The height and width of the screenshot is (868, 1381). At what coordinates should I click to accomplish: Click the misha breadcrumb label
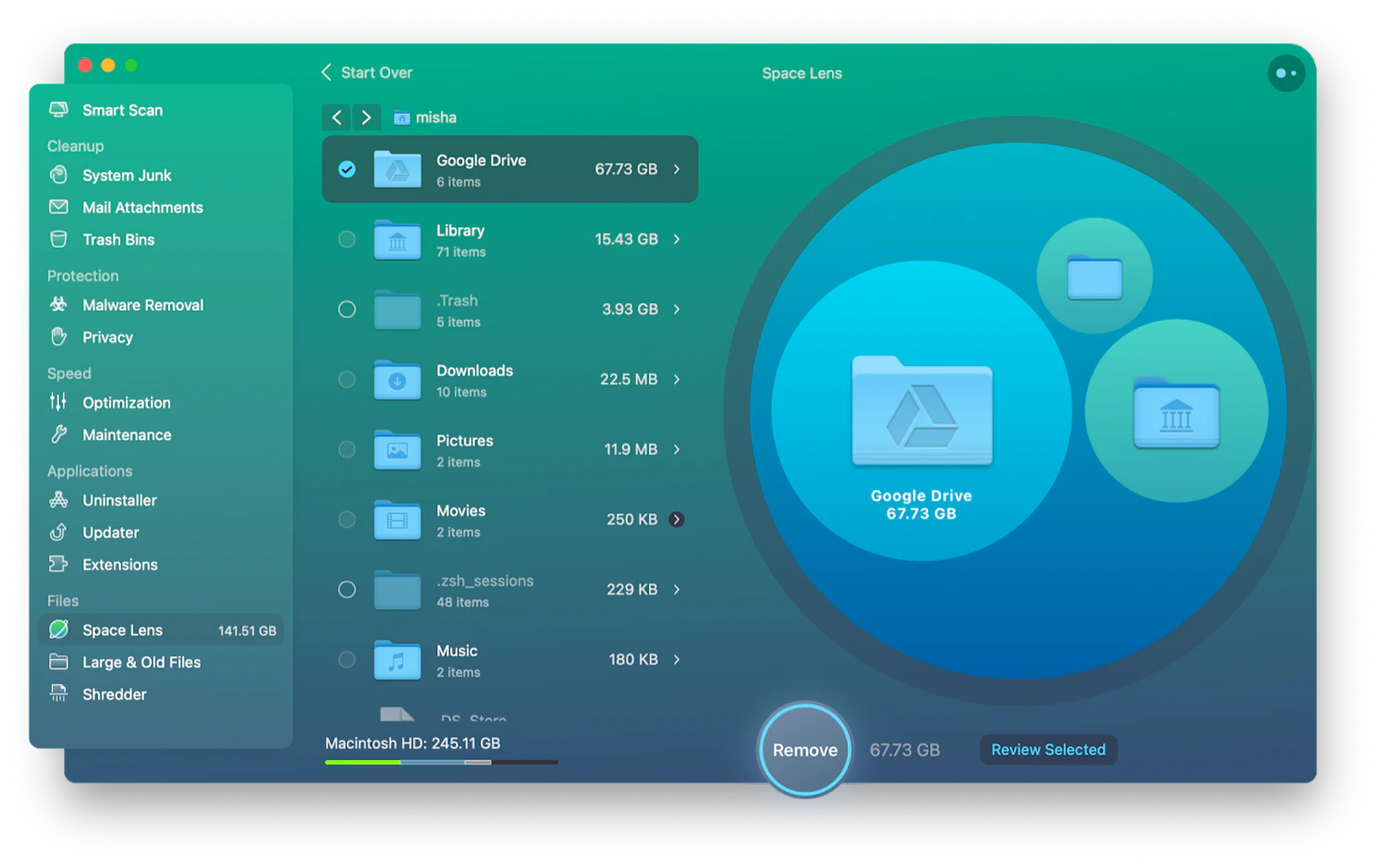[436, 117]
